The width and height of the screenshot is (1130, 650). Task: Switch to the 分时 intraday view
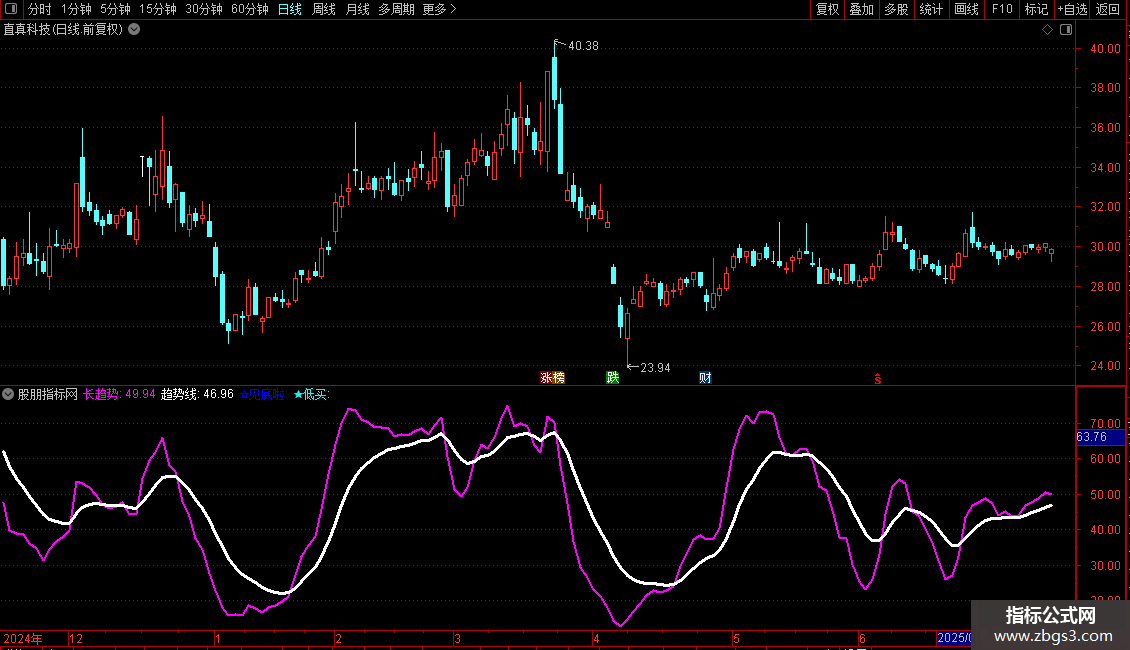coord(40,9)
